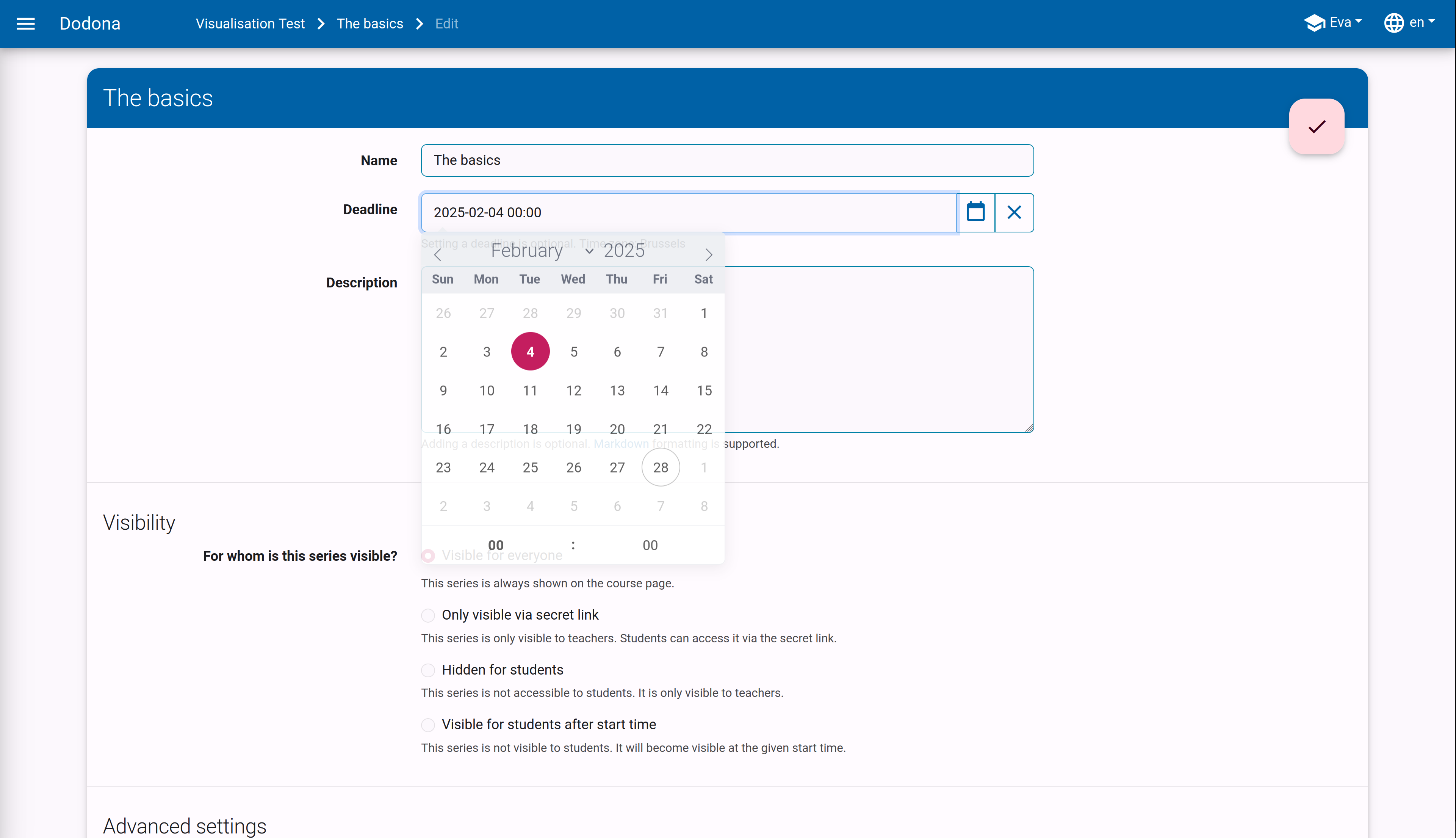Click the 2025 year field in calendar
1456x838 pixels.
coord(625,251)
